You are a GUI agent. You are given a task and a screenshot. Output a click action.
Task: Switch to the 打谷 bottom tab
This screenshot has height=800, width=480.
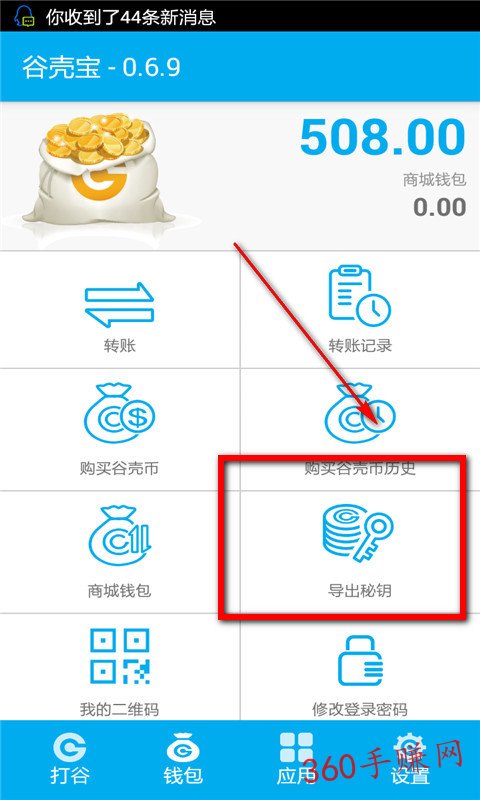click(x=69, y=760)
